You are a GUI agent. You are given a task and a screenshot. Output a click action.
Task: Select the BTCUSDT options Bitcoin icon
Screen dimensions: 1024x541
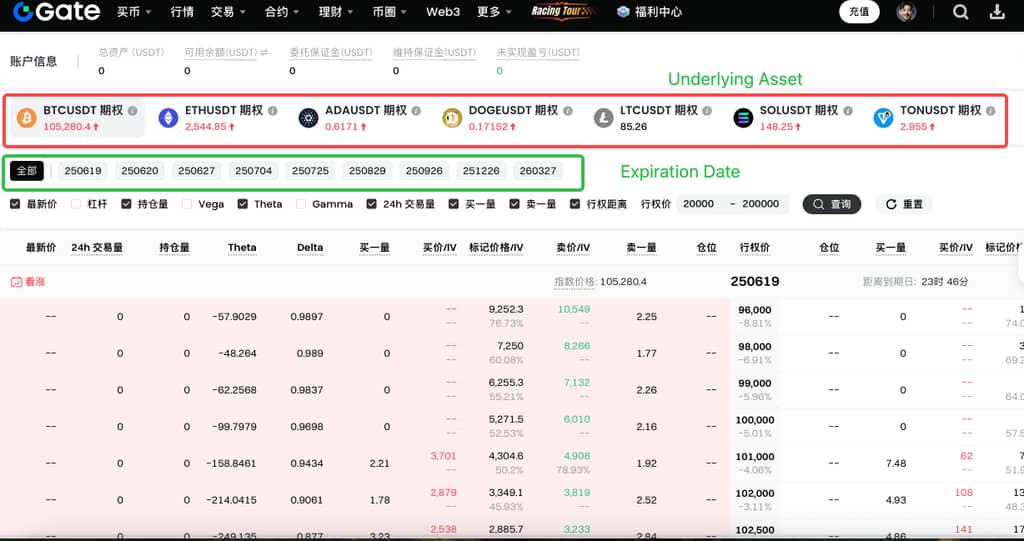(x=26, y=118)
